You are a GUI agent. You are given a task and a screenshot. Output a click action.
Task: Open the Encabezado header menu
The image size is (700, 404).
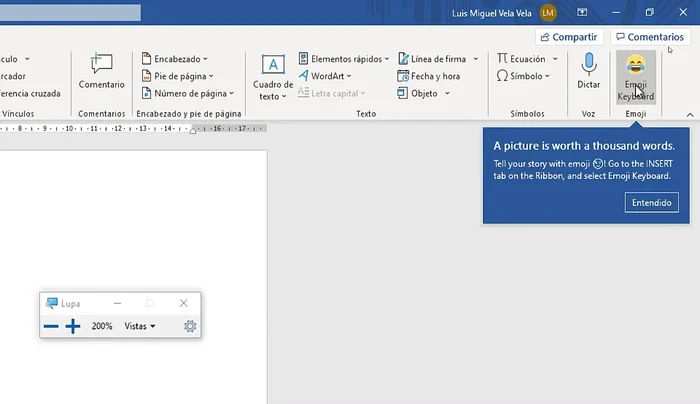coord(175,58)
